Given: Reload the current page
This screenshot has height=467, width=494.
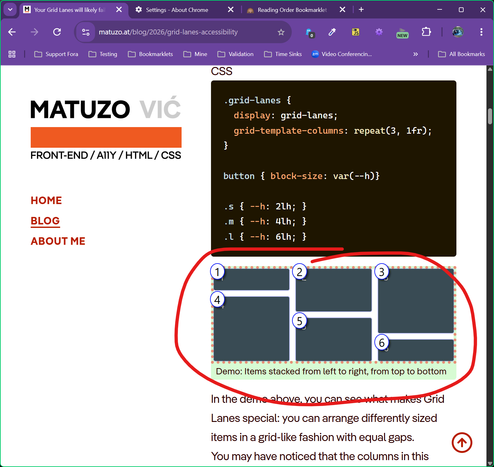Looking at the screenshot, I should (57, 32).
